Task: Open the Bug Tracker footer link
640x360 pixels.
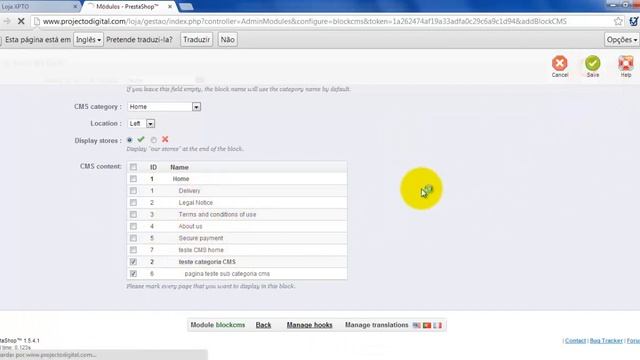Action: coord(606,341)
